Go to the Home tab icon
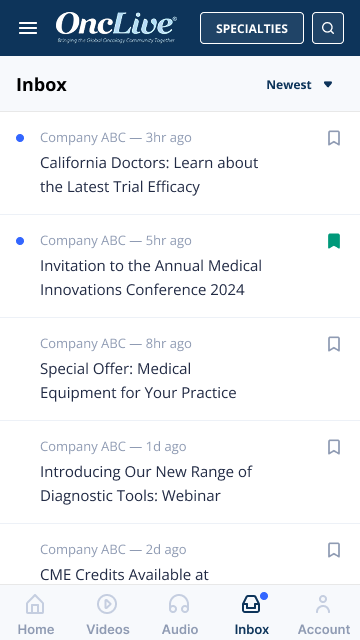 pyautogui.click(x=36, y=604)
